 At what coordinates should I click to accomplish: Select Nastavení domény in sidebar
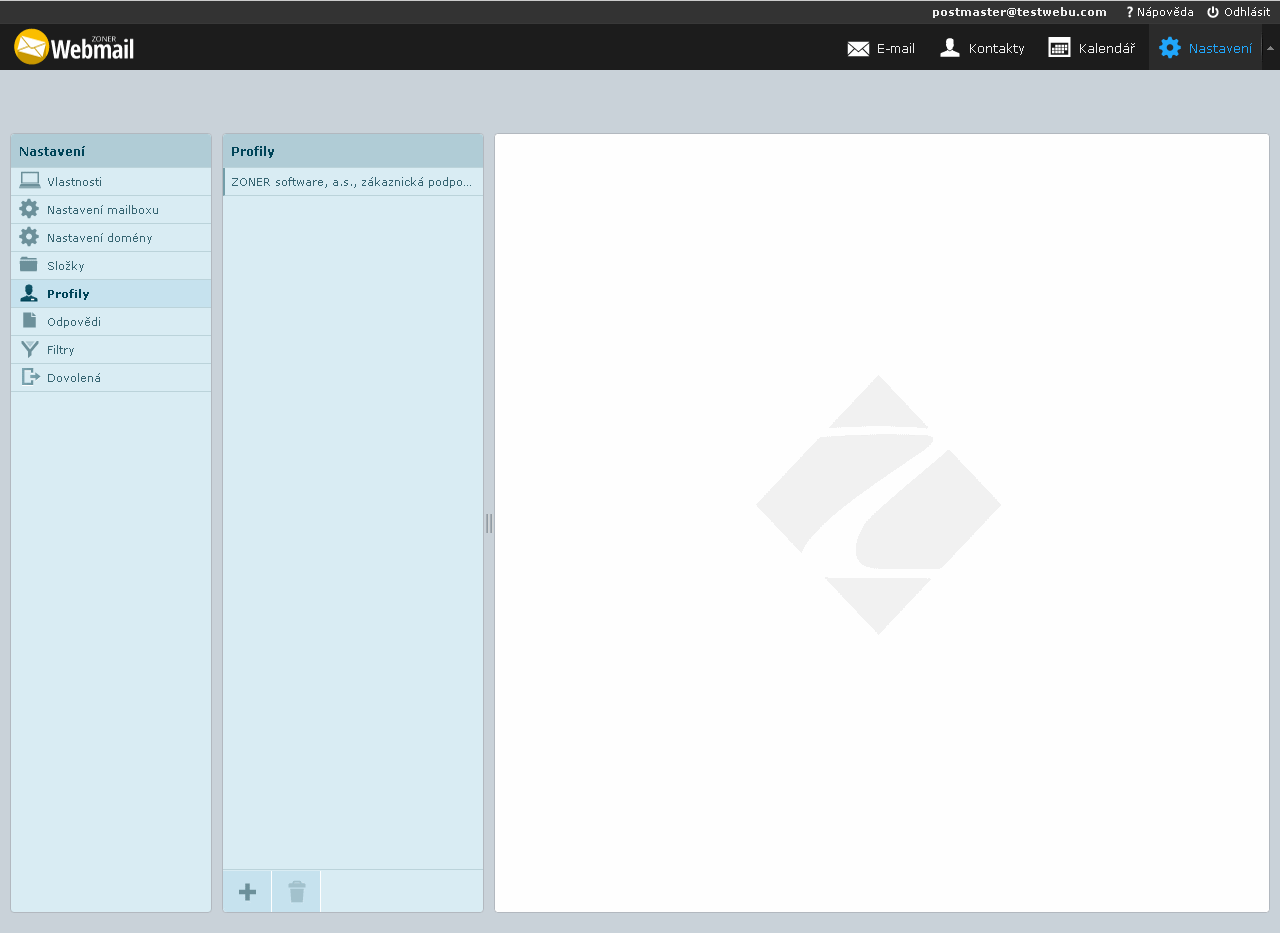99,238
